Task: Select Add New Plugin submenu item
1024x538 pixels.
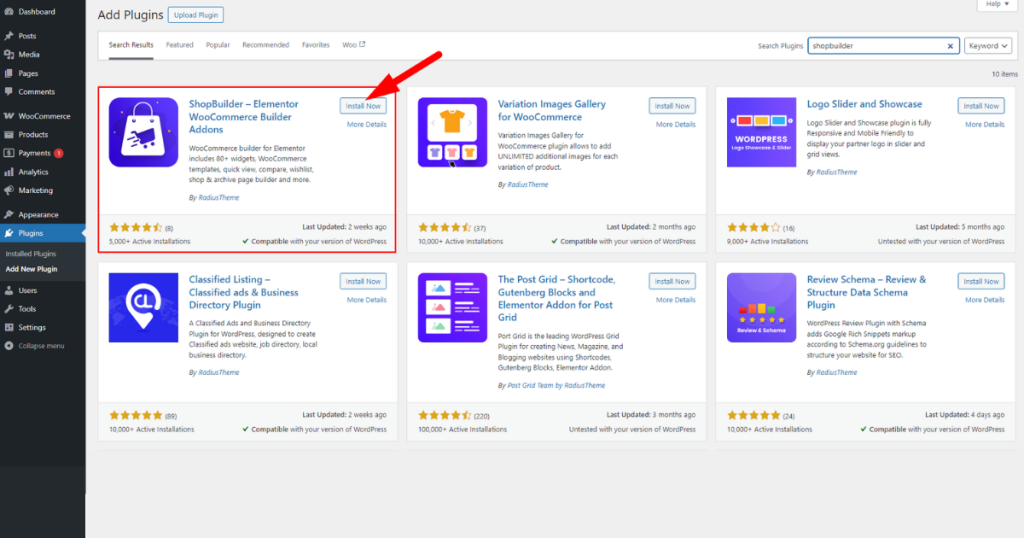Action: pyautogui.click(x=31, y=269)
